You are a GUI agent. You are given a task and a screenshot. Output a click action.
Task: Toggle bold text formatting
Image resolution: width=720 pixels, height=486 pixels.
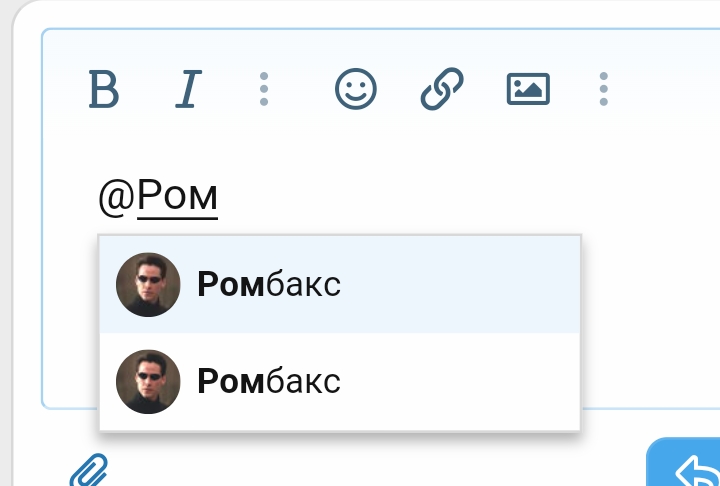104,90
